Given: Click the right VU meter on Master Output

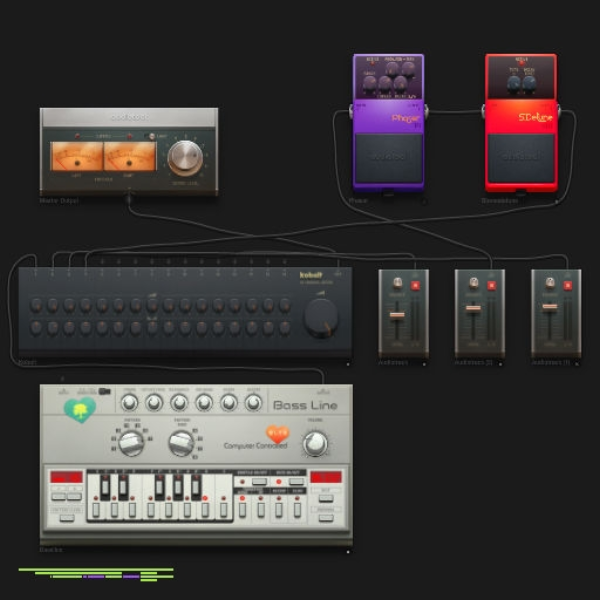Looking at the screenshot, I should click(x=130, y=157).
